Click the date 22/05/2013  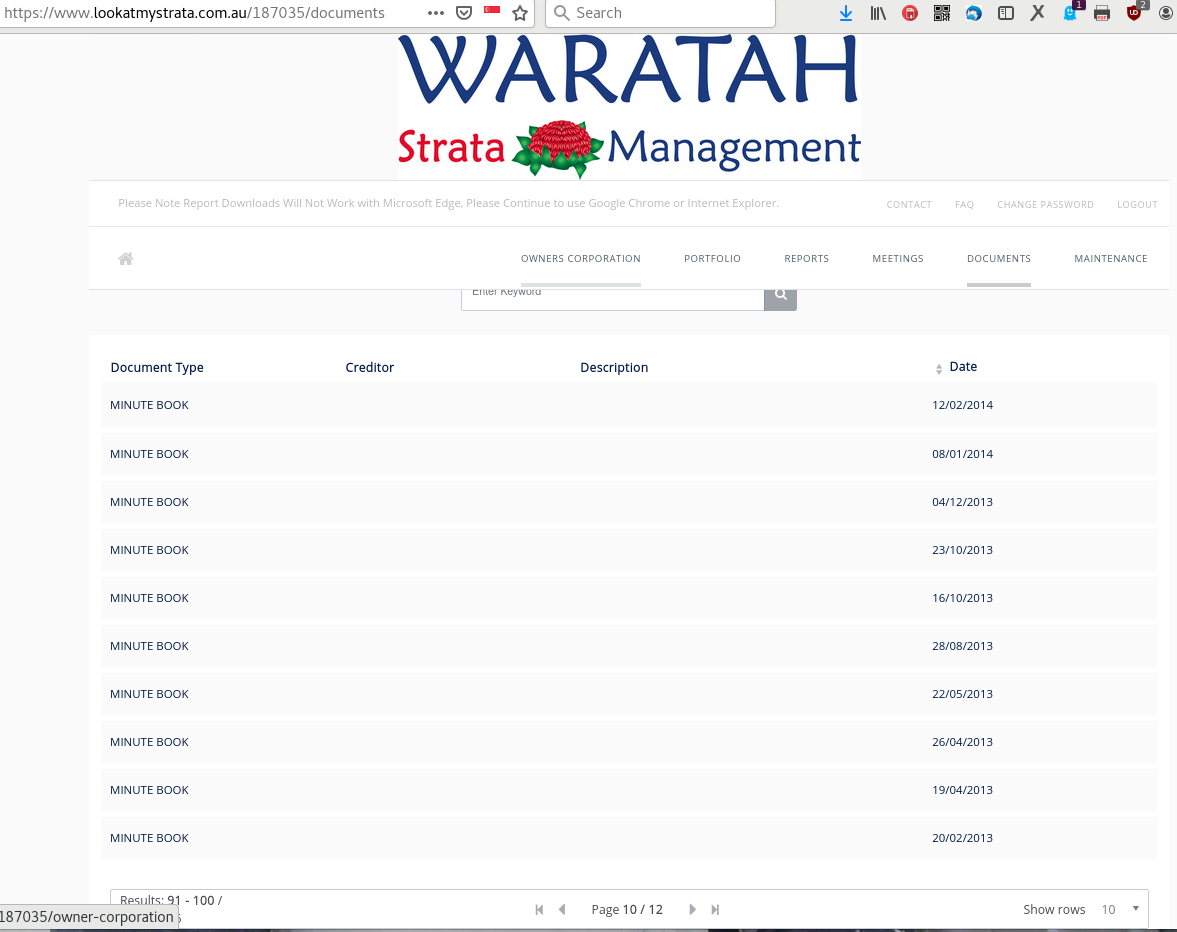(962, 694)
